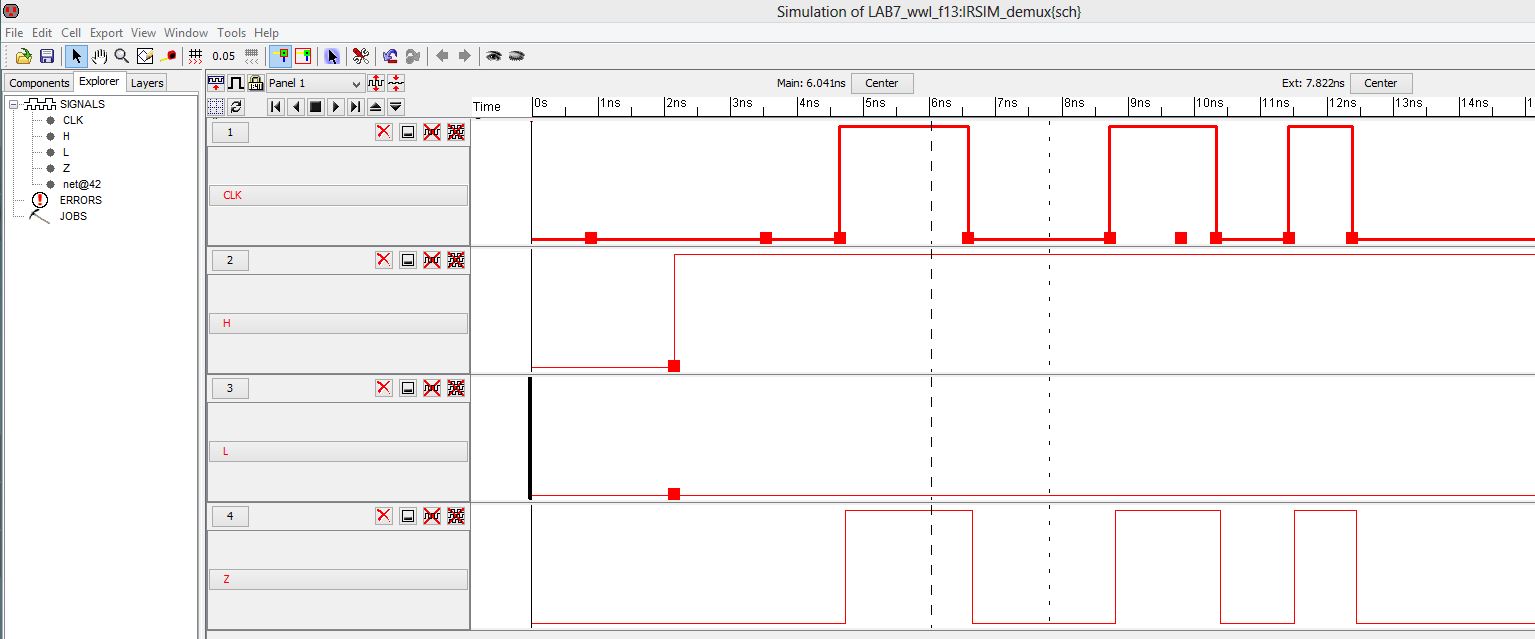1535x639 pixels.
Task: Click the closed eye icon
Action: point(516,56)
